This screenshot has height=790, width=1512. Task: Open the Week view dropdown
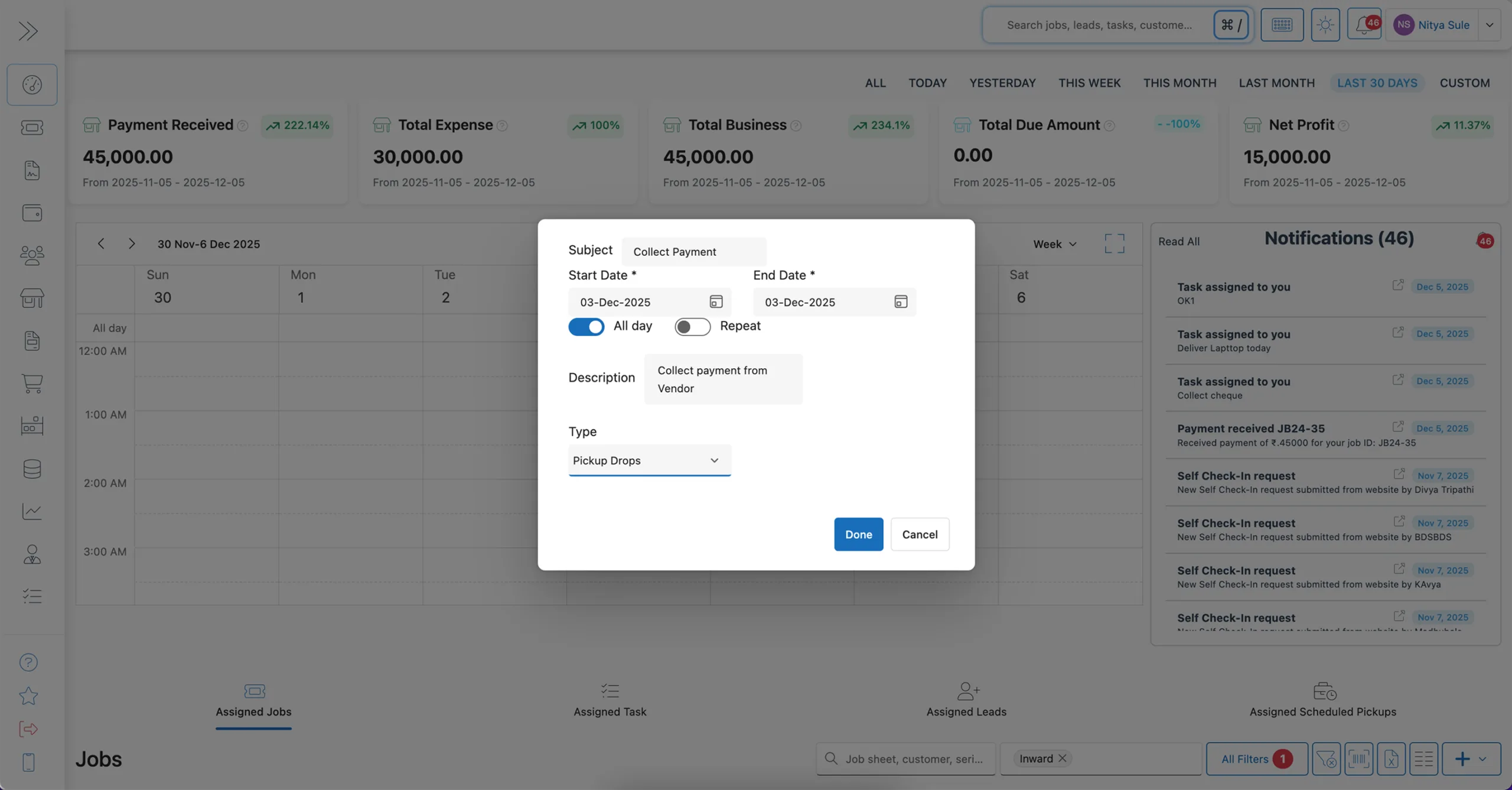click(x=1055, y=244)
